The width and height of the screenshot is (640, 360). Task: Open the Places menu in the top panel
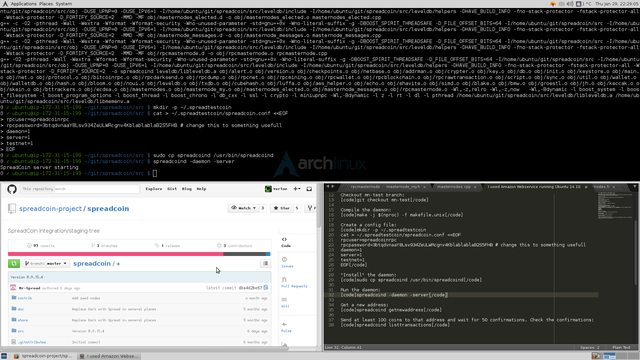[46, 4]
